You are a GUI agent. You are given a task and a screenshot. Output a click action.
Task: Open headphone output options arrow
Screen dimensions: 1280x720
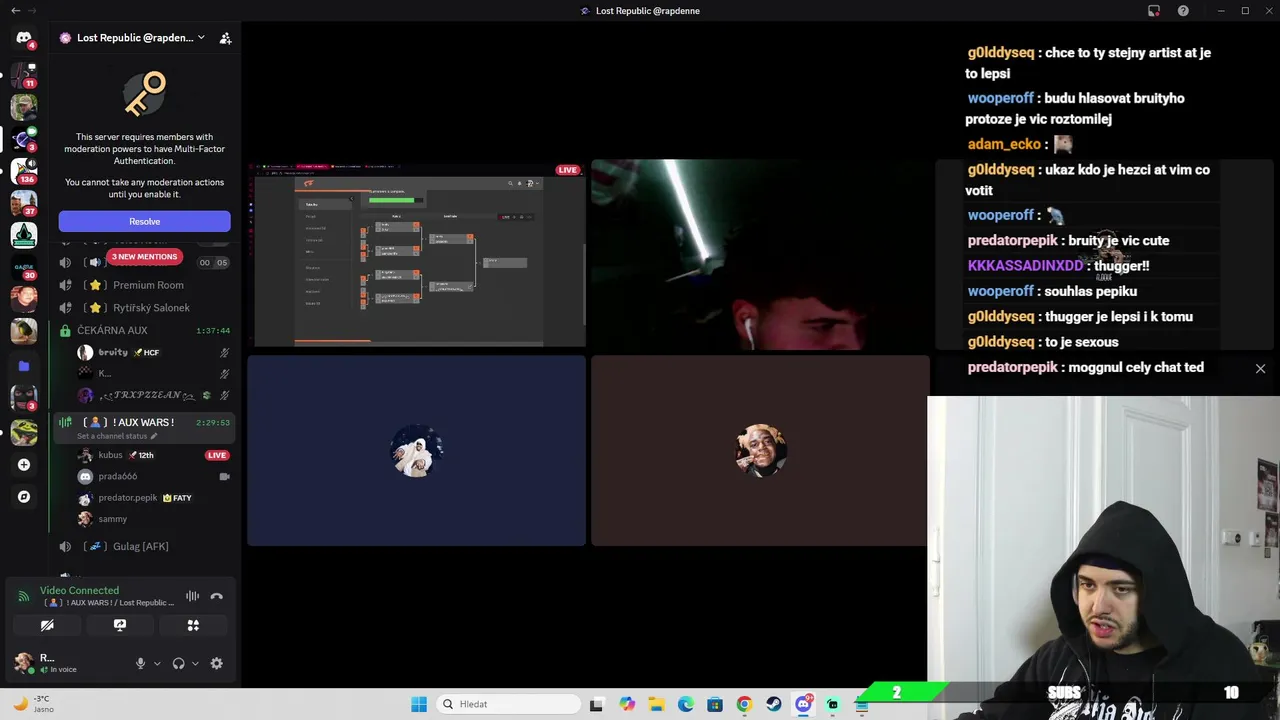195,663
